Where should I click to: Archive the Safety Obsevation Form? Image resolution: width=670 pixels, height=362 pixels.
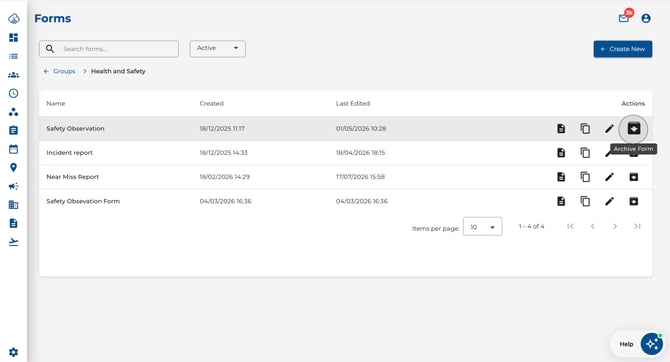tap(634, 201)
